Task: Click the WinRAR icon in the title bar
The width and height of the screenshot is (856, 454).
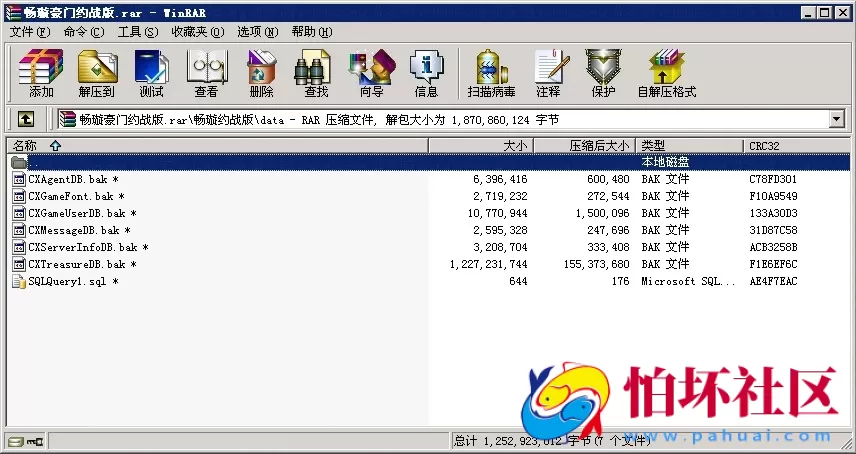Action: [13, 13]
